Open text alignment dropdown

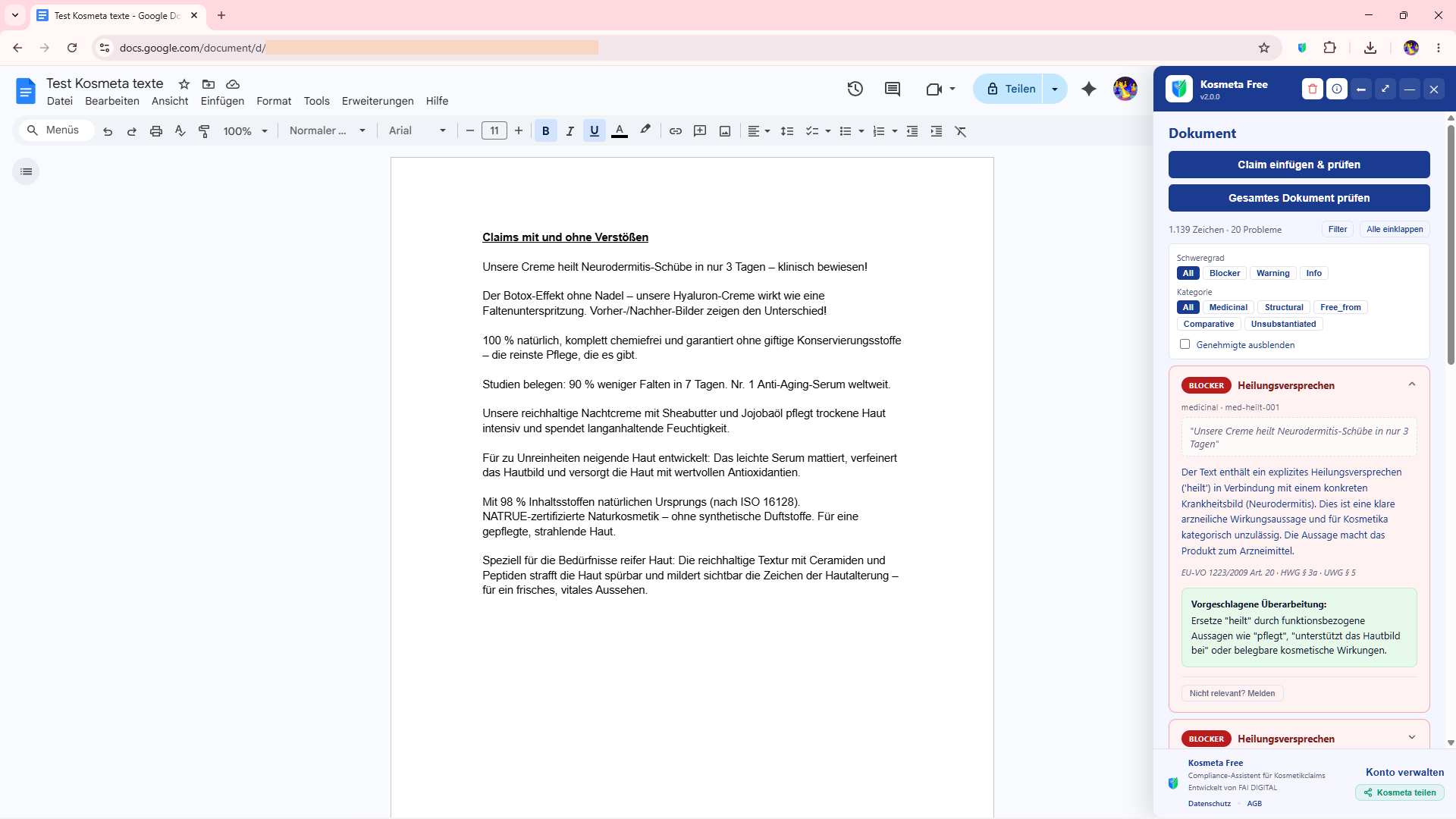758,131
